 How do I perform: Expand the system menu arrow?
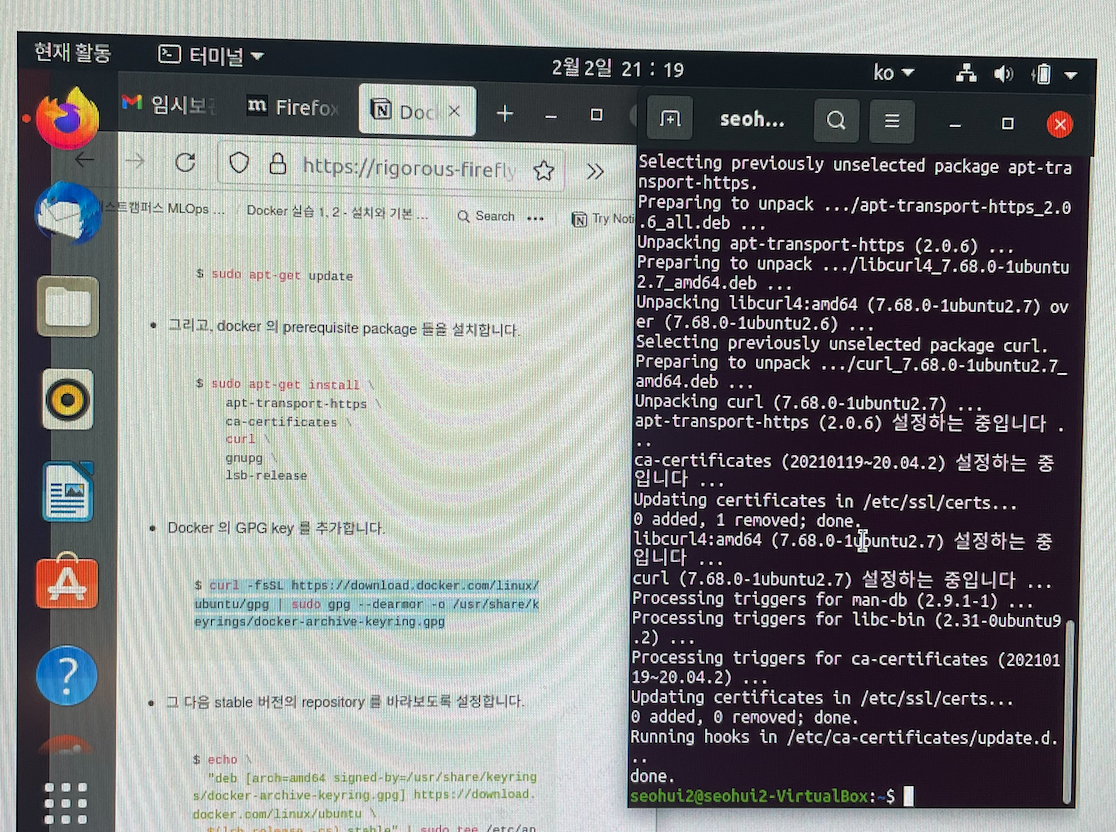pyautogui.click(x=1071, y=74)
